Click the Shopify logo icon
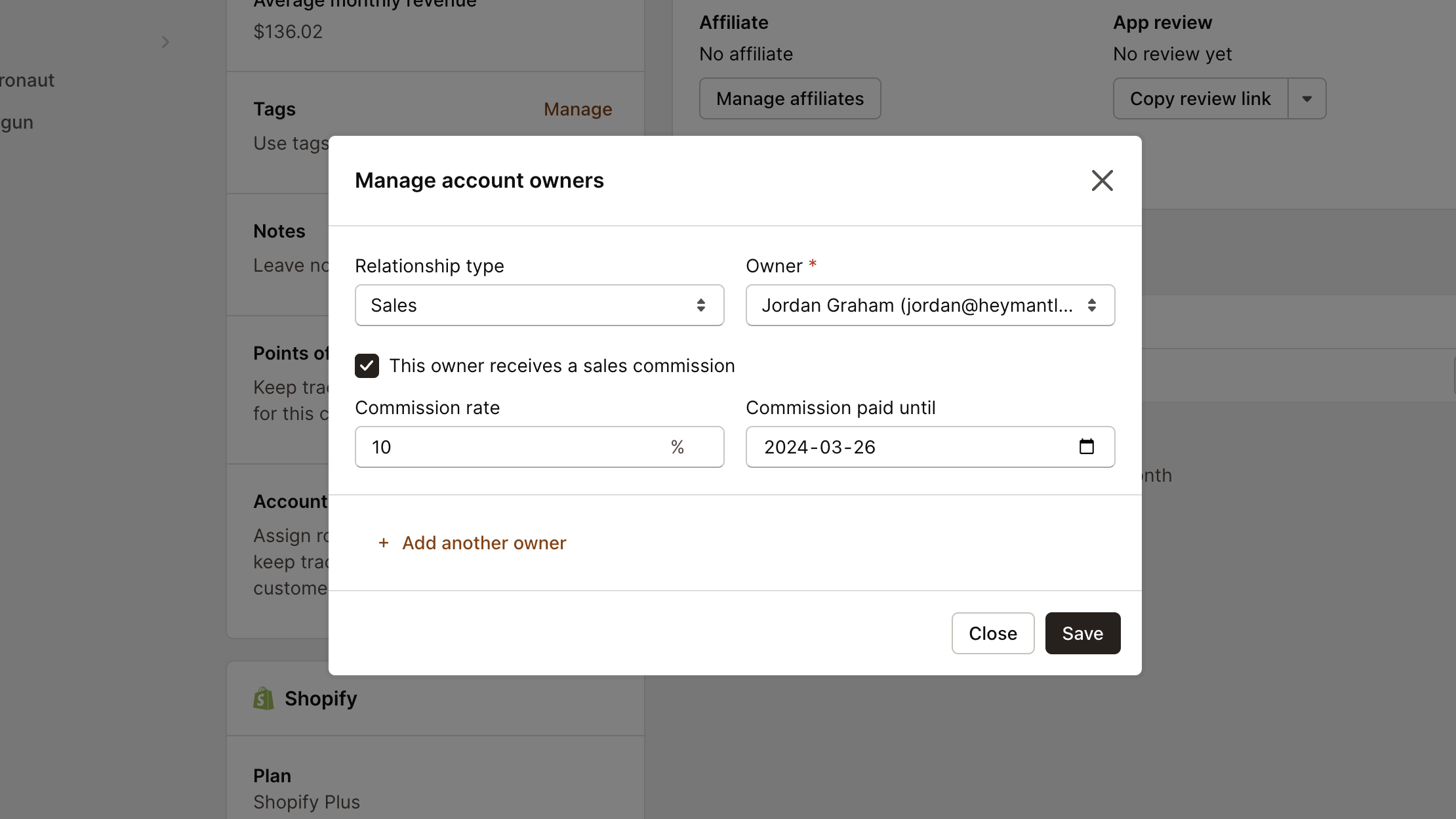The image size is (1456, 819). [263, 698]
